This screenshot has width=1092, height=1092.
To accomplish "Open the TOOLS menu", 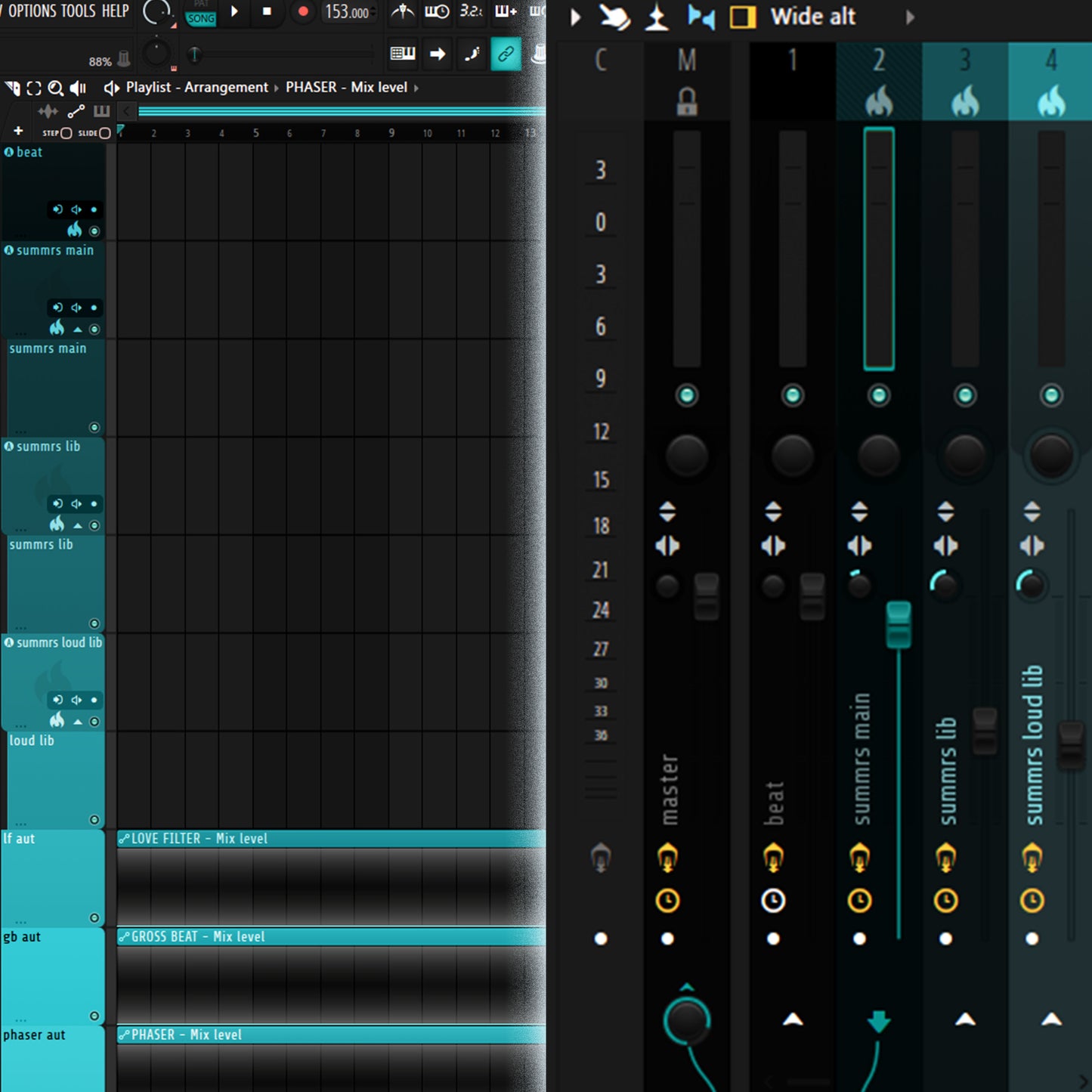I will point(79,11).
